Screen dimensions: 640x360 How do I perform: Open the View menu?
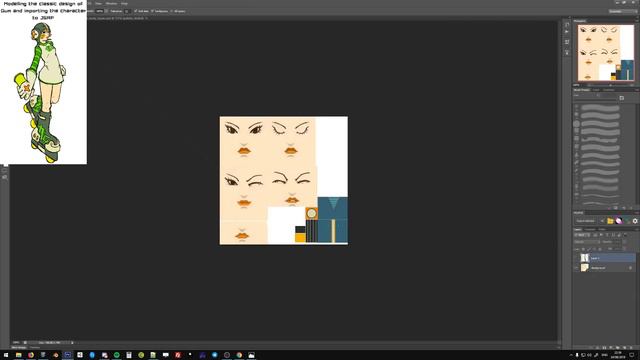click(x=98, y=3)
